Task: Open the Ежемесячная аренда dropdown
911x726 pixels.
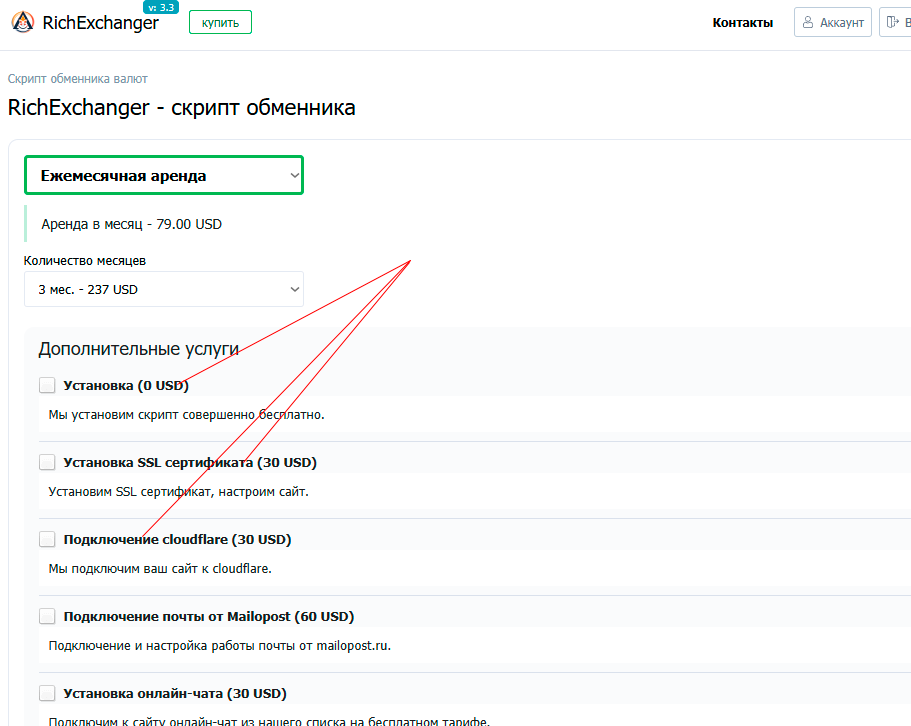Action: (x=164, y=175)
